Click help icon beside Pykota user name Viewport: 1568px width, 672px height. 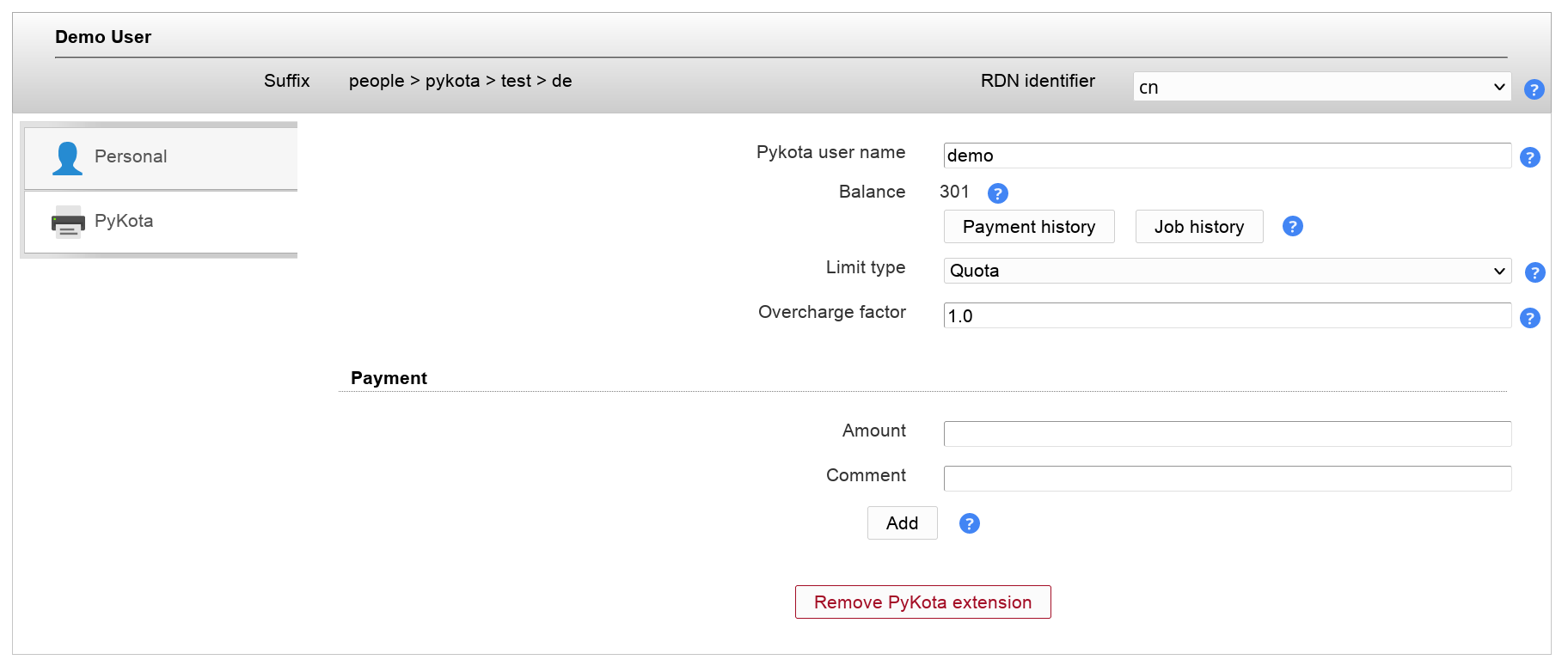coord(1529,157)
